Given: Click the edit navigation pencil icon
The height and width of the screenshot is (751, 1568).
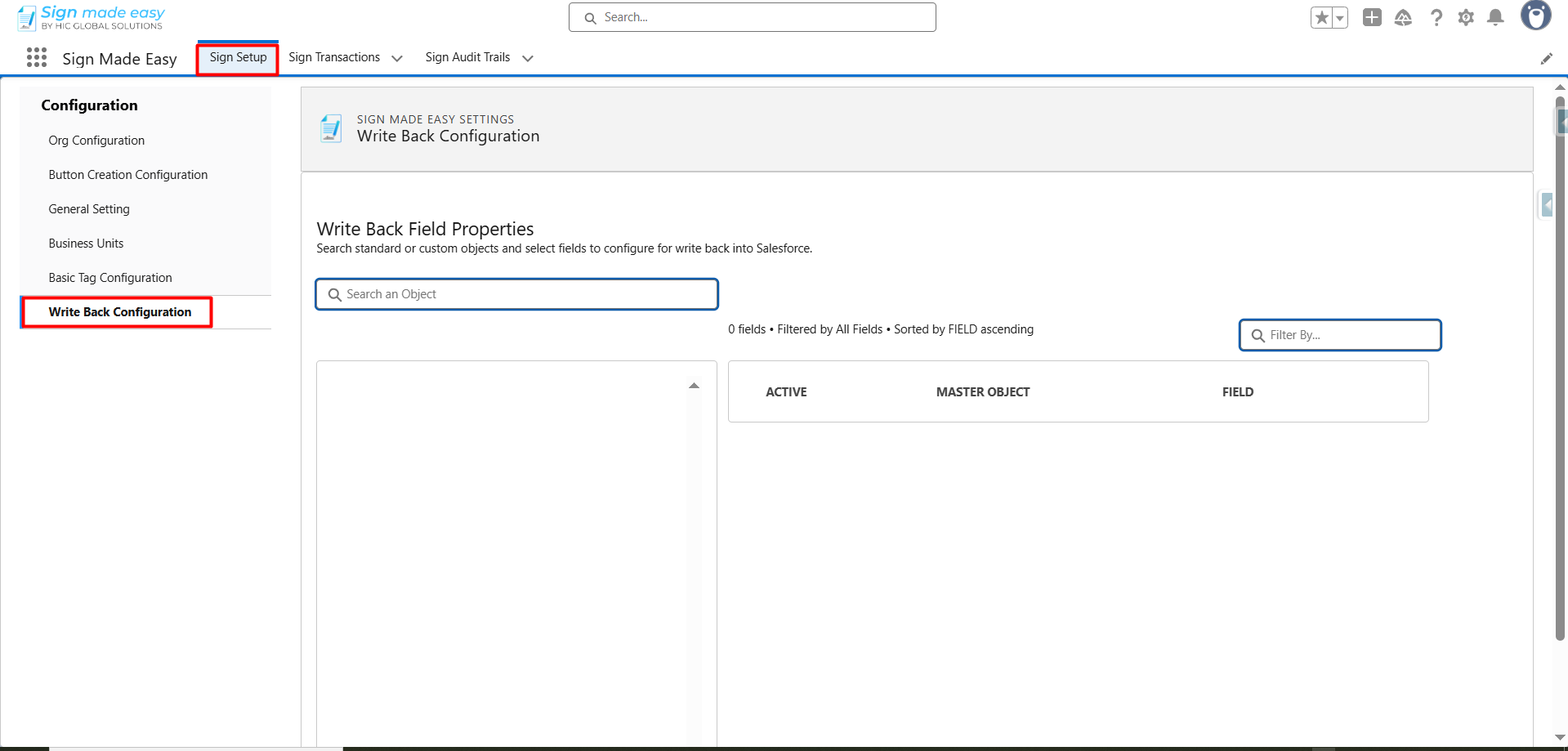Looking at the screenshot, I should point(1546,58).
